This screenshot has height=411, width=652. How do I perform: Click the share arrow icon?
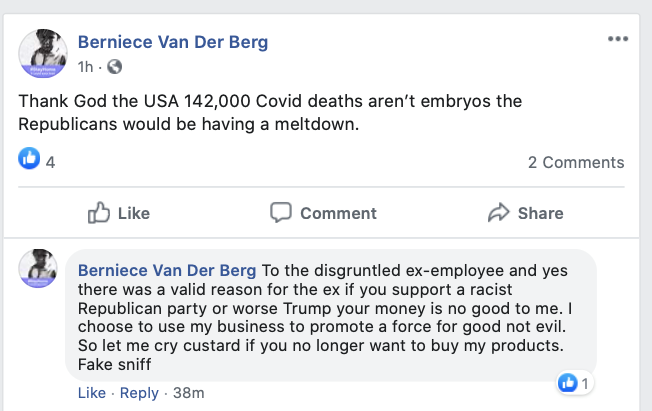498,212
